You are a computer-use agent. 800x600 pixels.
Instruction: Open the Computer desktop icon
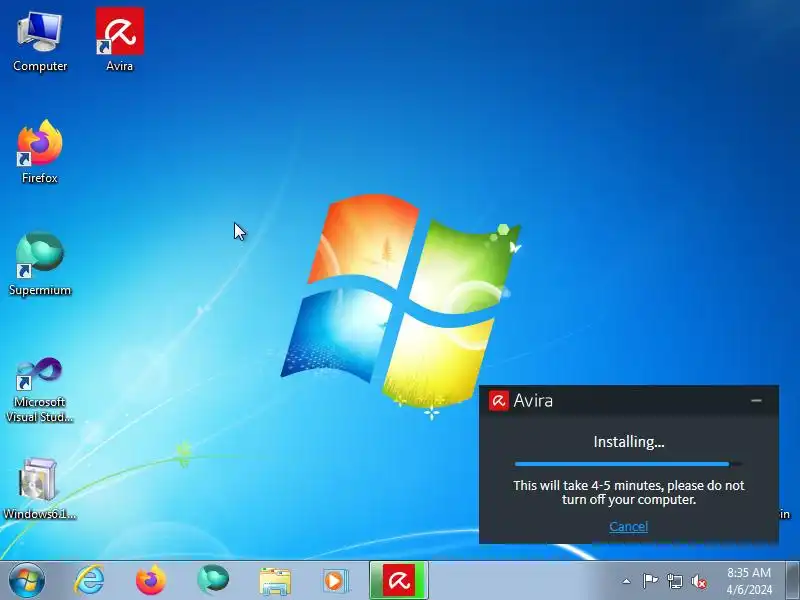(x=40, y=42)
